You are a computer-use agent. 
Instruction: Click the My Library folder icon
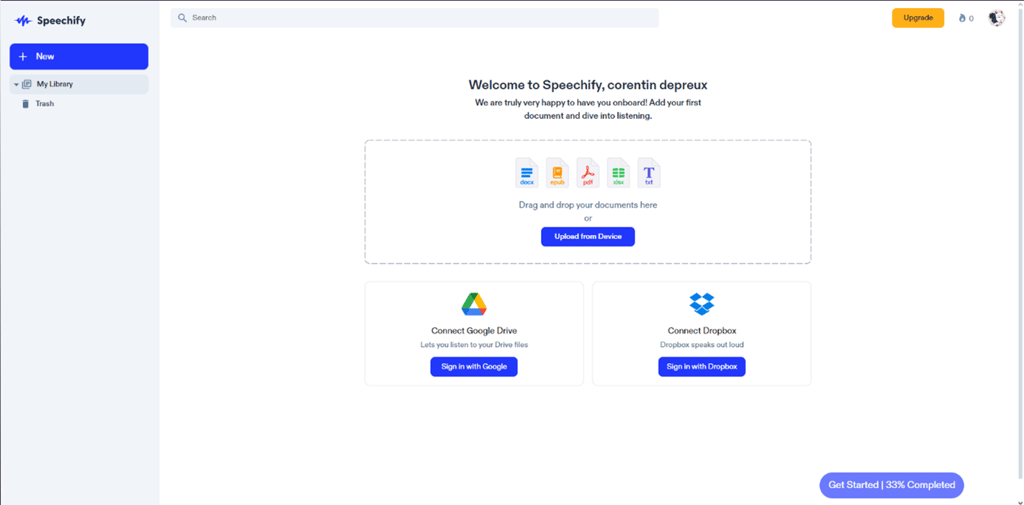pyautogui.click(x=27, y=84)
